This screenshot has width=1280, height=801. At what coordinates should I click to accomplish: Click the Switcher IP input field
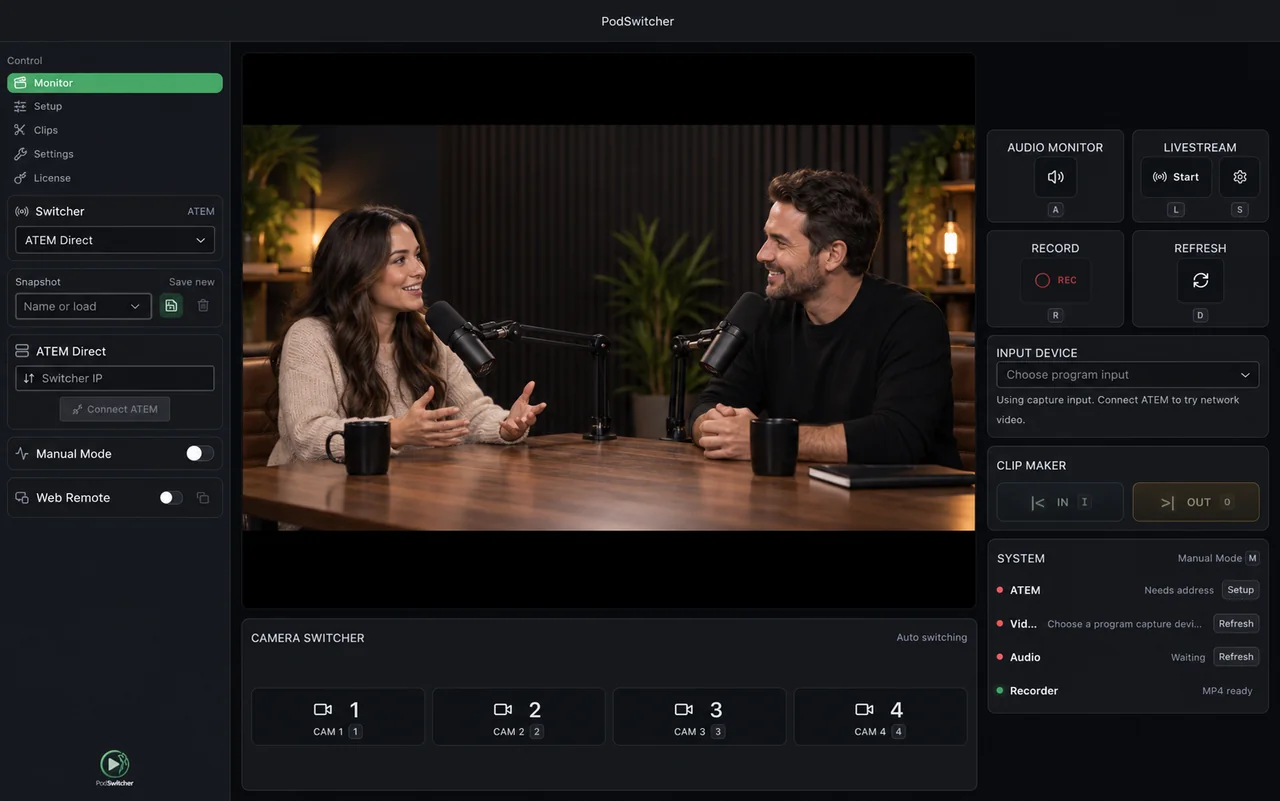[115, 378]
